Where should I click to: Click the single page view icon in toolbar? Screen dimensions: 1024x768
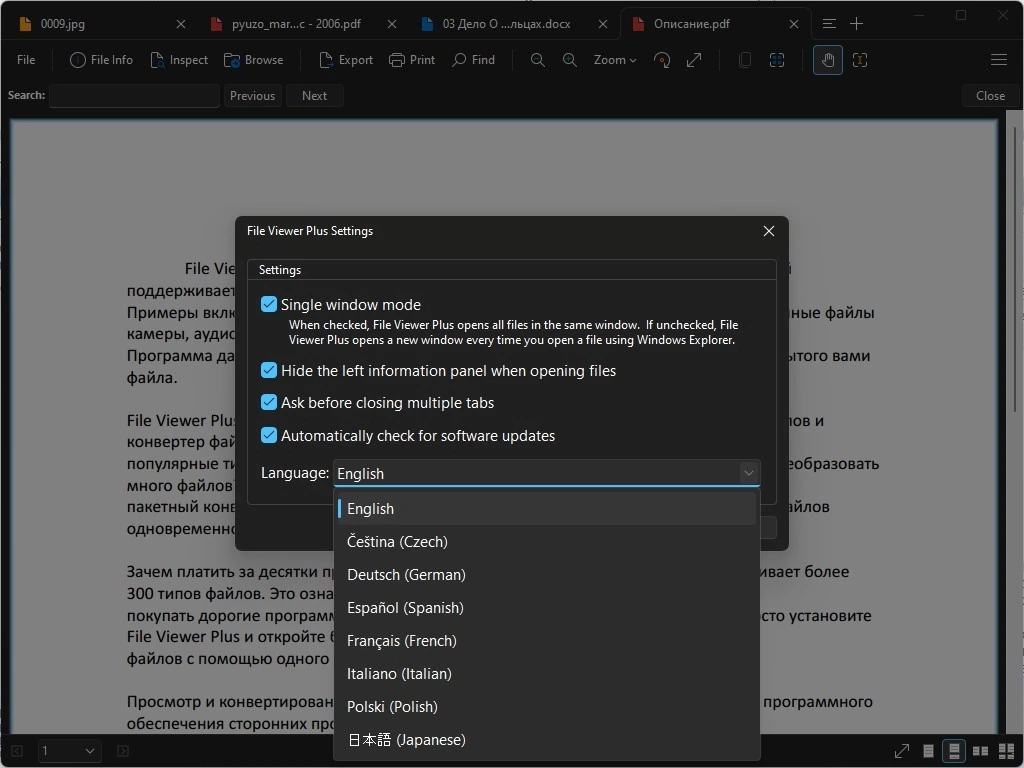pyautogui.click(x=744, y=60)
